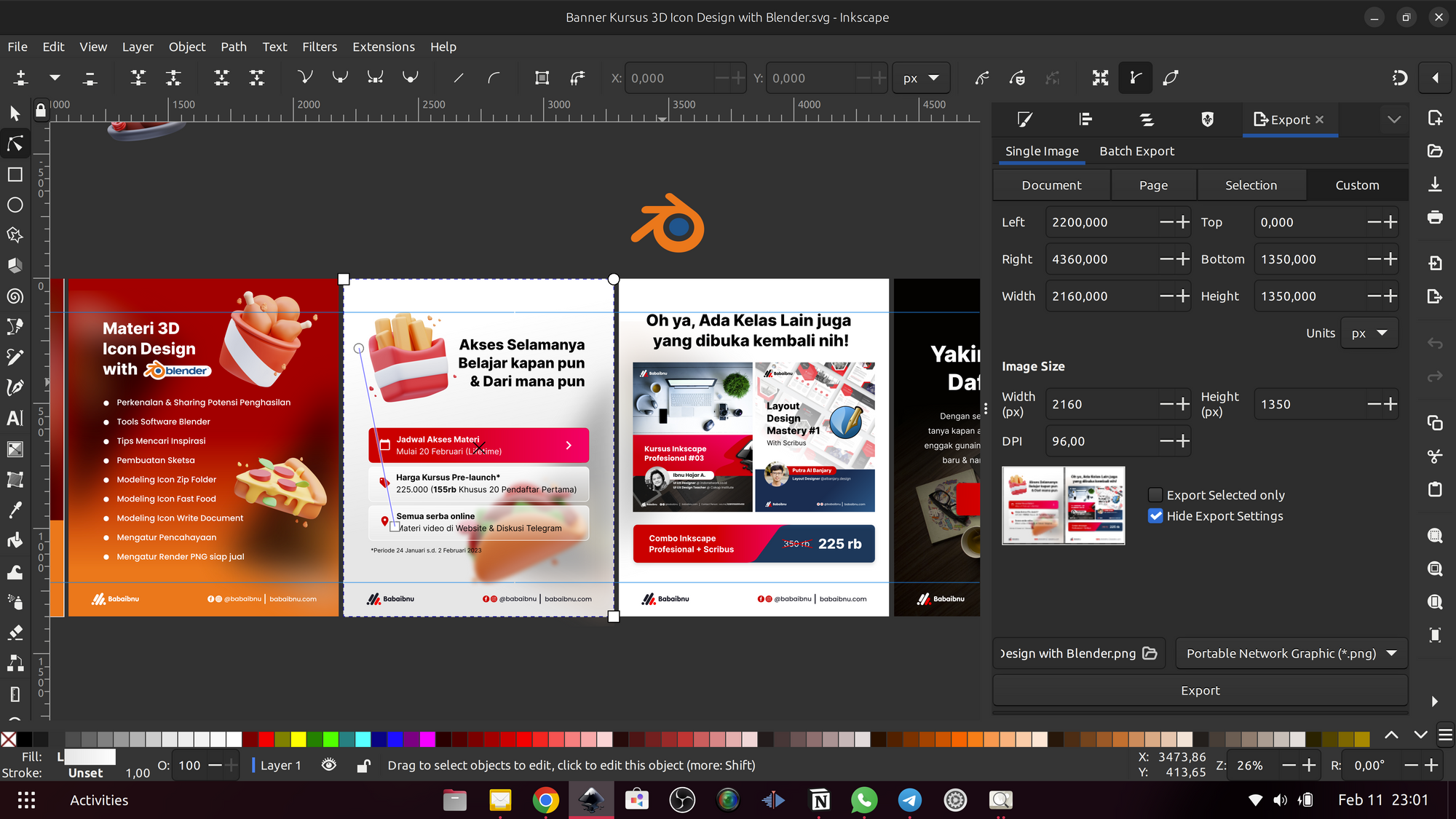Open the Align and Distribute panel icon

(1085, 119)
